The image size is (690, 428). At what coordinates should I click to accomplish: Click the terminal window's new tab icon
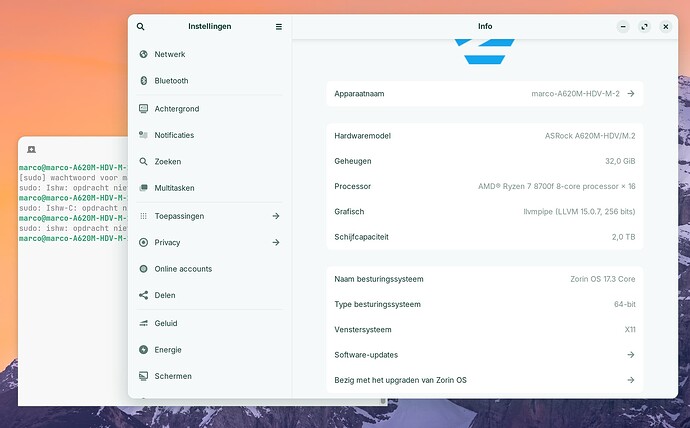(31, 150)
